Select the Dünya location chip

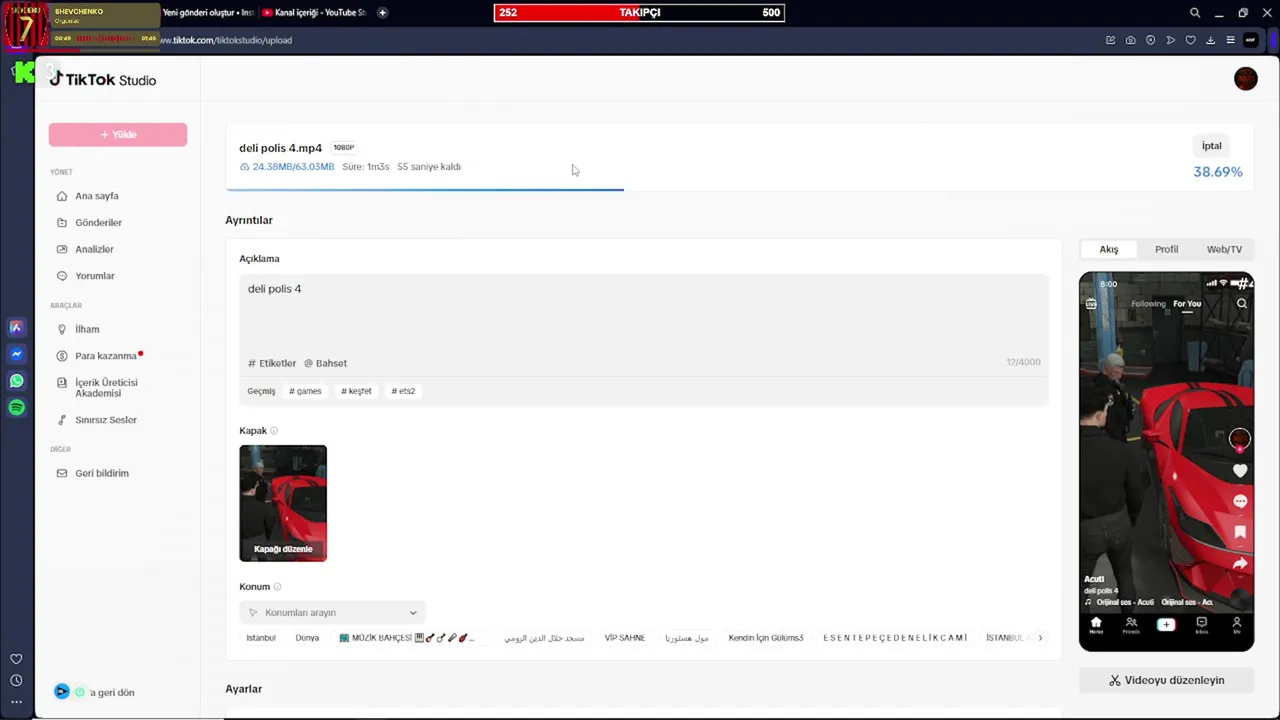[x=307, y=638]
